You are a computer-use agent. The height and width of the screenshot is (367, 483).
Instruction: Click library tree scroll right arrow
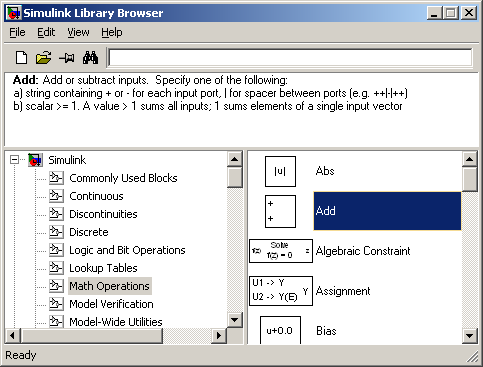(219, 335)
